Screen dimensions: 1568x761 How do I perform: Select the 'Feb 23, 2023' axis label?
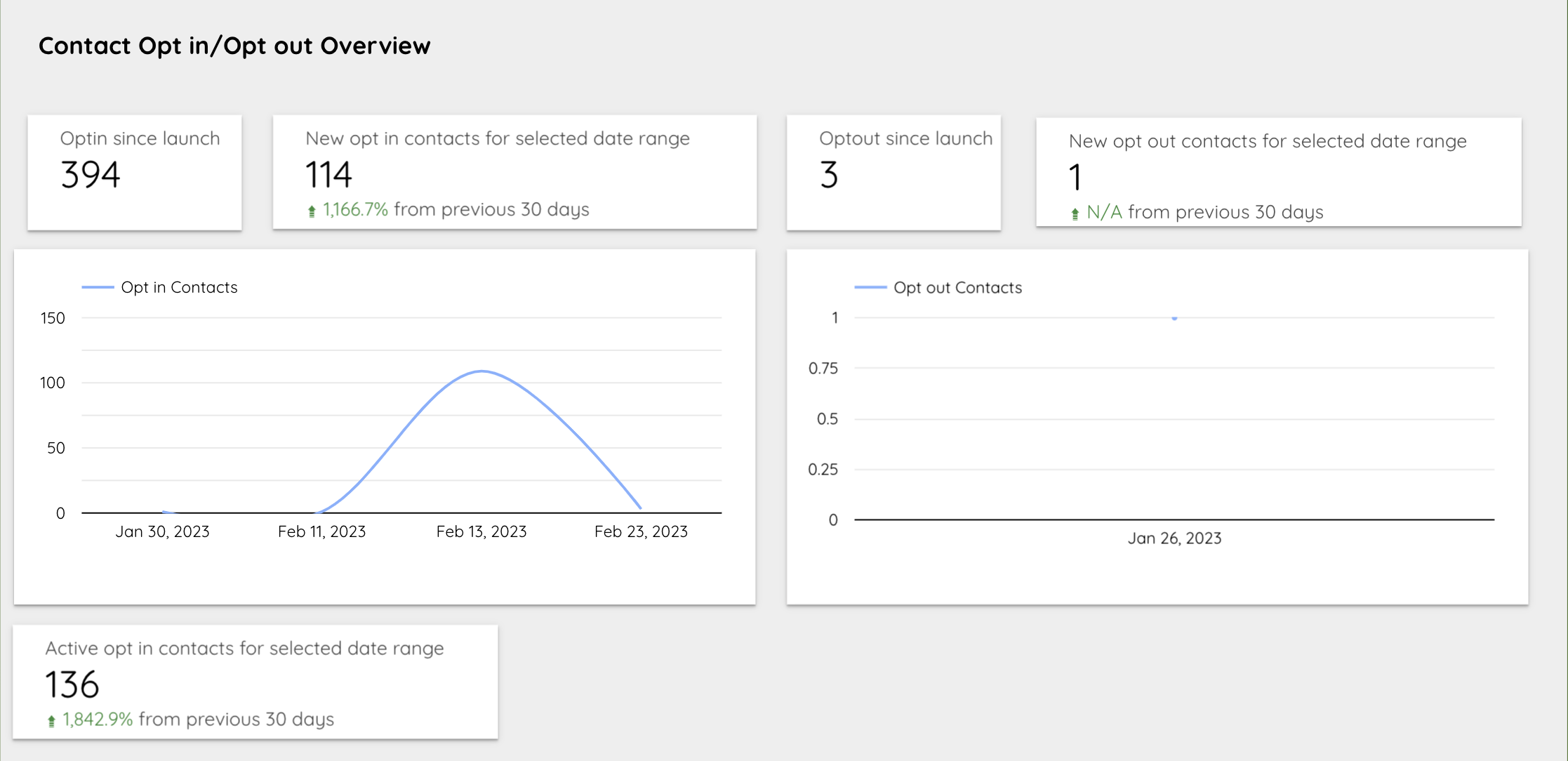point(641,531)
